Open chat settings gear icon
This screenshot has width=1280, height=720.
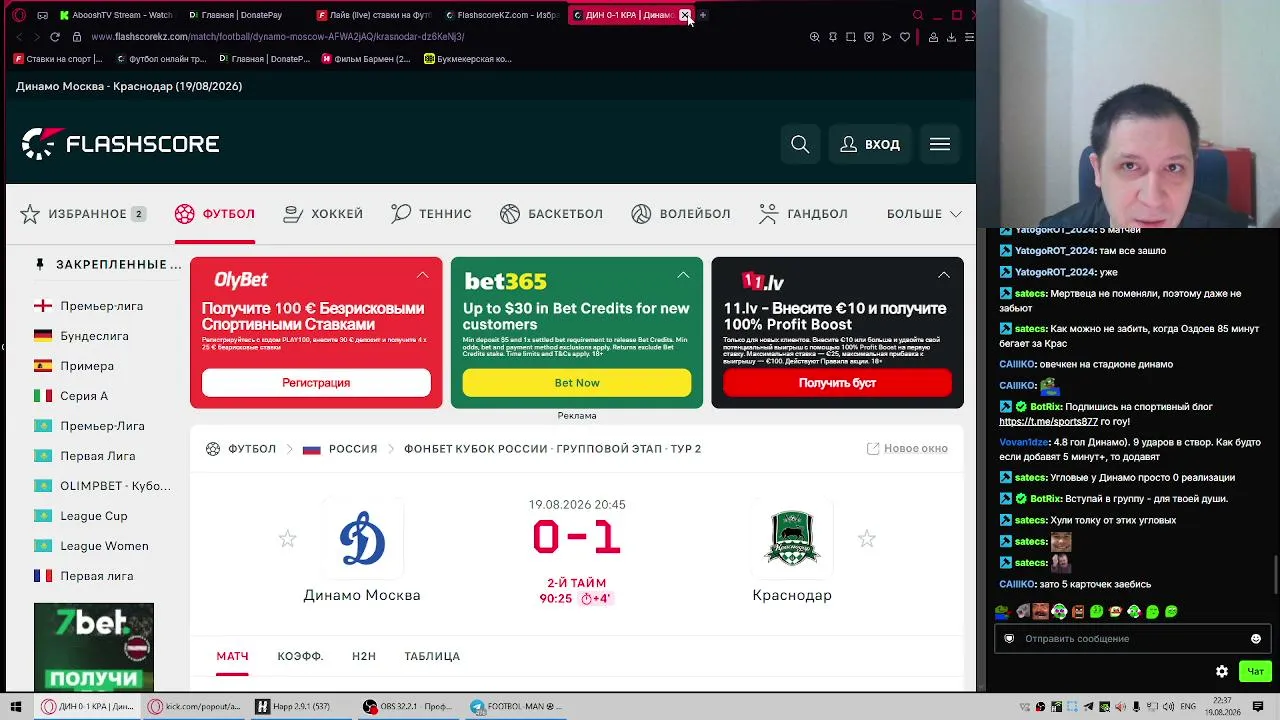pyautogui.click(x=1221, y=671)
